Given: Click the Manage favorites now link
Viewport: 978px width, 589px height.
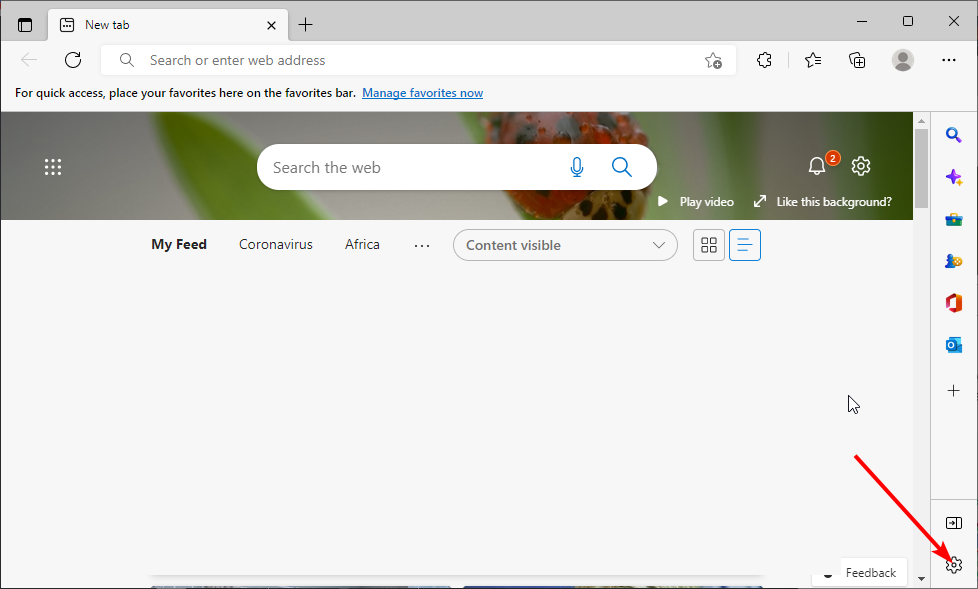Looking at the screenshot, I should (422, 93).
